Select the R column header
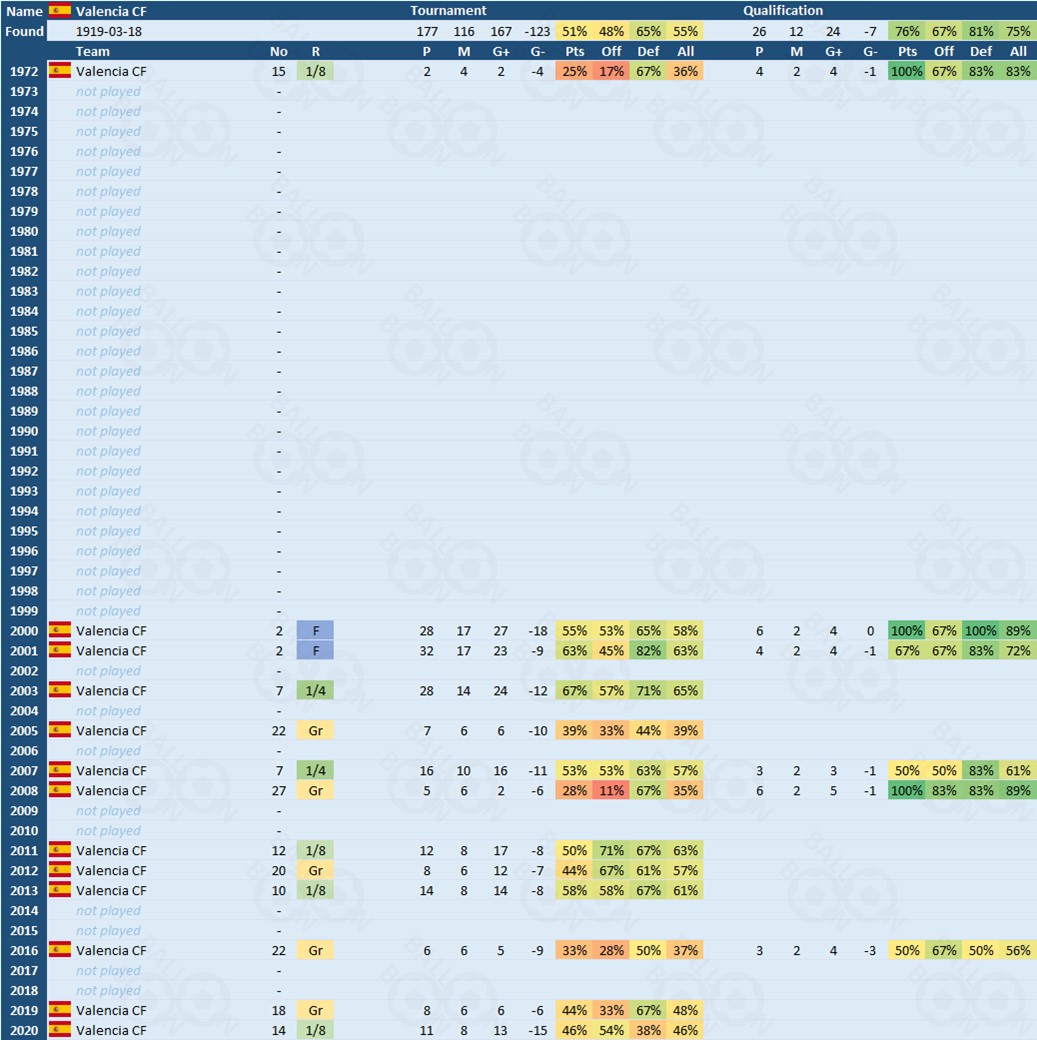 (315, 51)
